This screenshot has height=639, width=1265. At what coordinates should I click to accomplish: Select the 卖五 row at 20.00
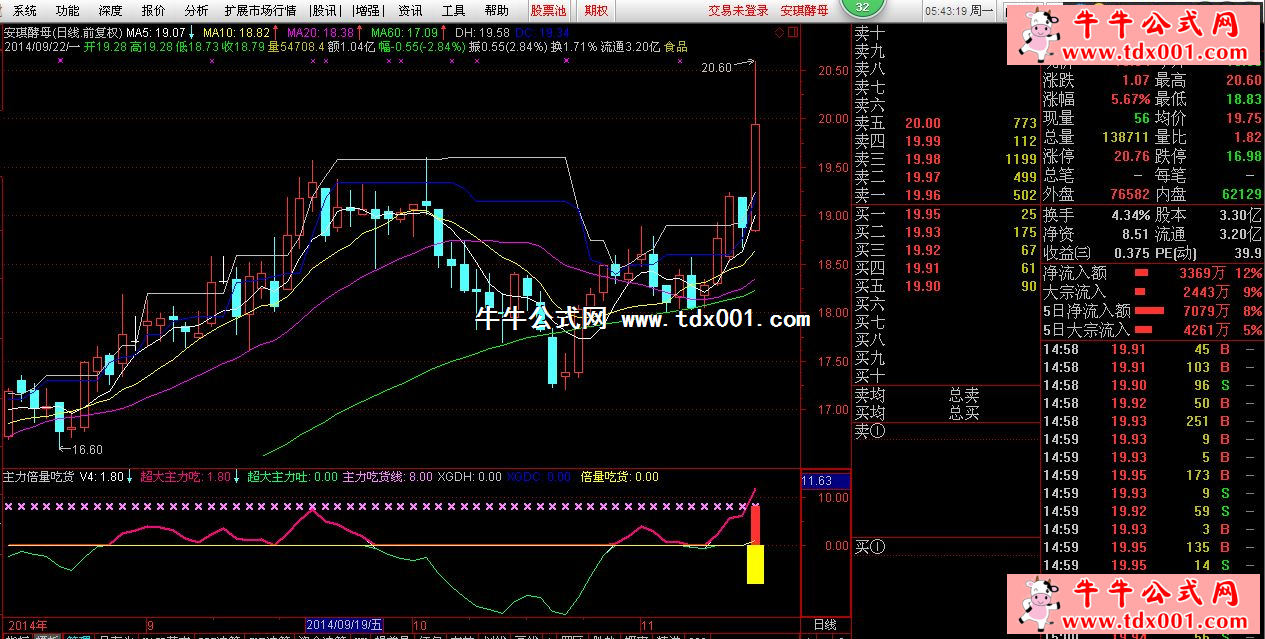(947, 123)
